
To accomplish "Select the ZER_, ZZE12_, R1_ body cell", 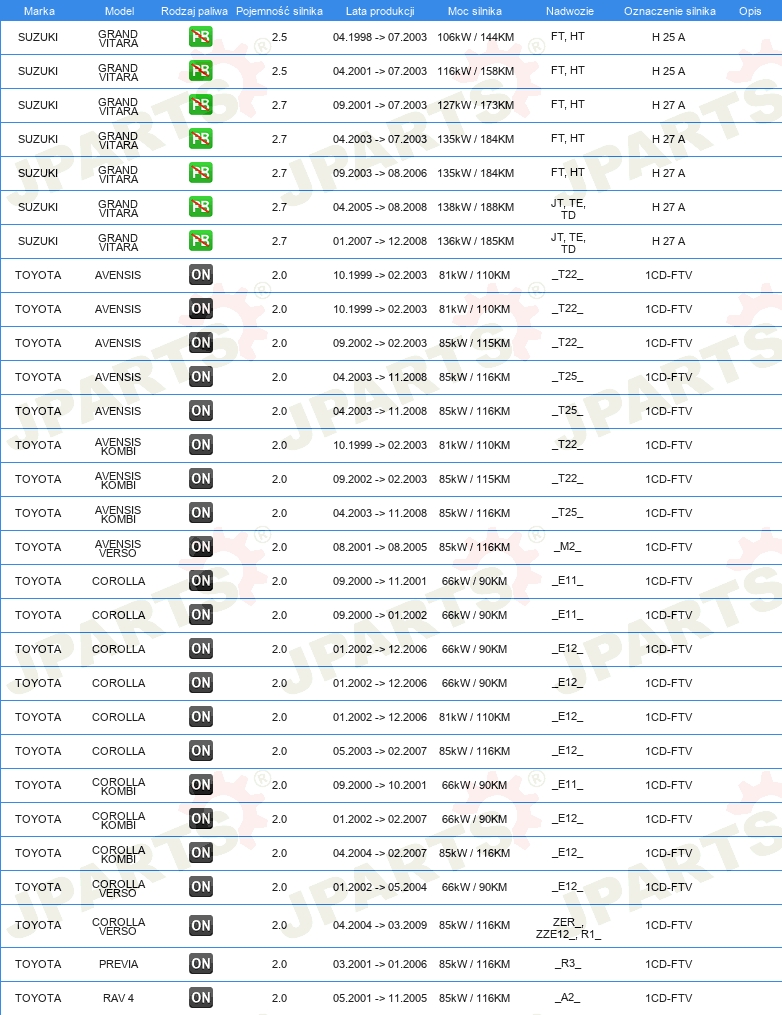I will [x=568, y=928].
